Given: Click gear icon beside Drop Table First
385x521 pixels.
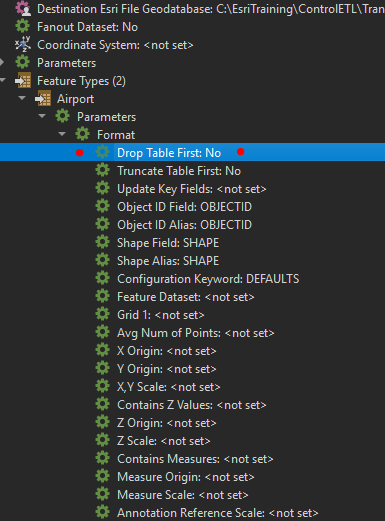Looking at the screenshot, I should (103, 153).
